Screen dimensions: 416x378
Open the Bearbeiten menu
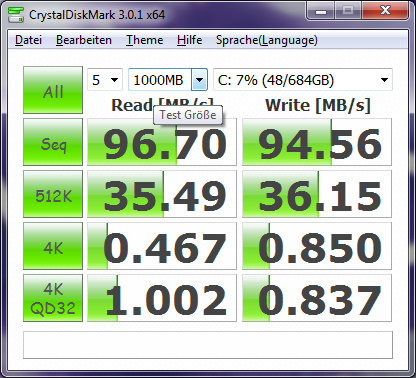click(x=84, y=40)
